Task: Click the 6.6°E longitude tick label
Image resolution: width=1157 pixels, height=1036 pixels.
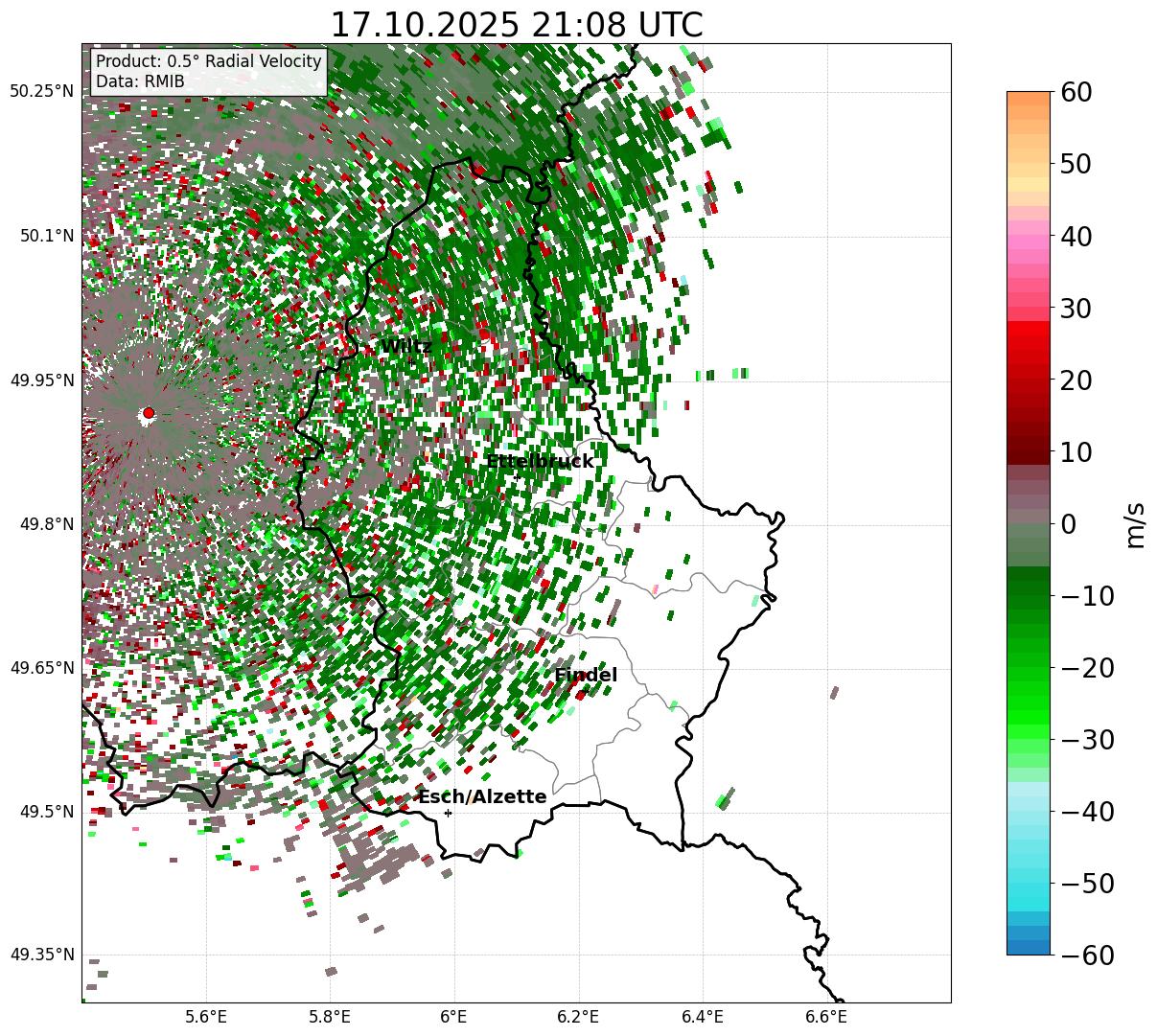Action: [x=826, y=1016]
